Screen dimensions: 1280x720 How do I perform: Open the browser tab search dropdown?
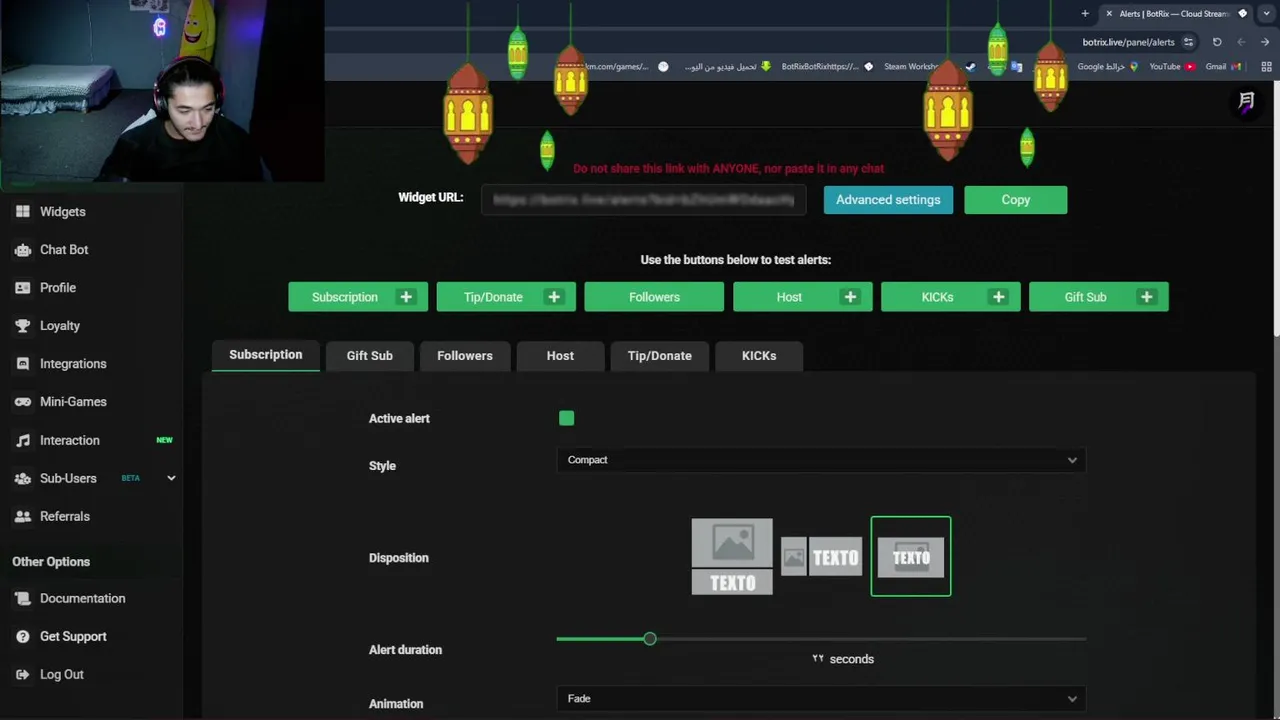click(x=1267, y=13)
